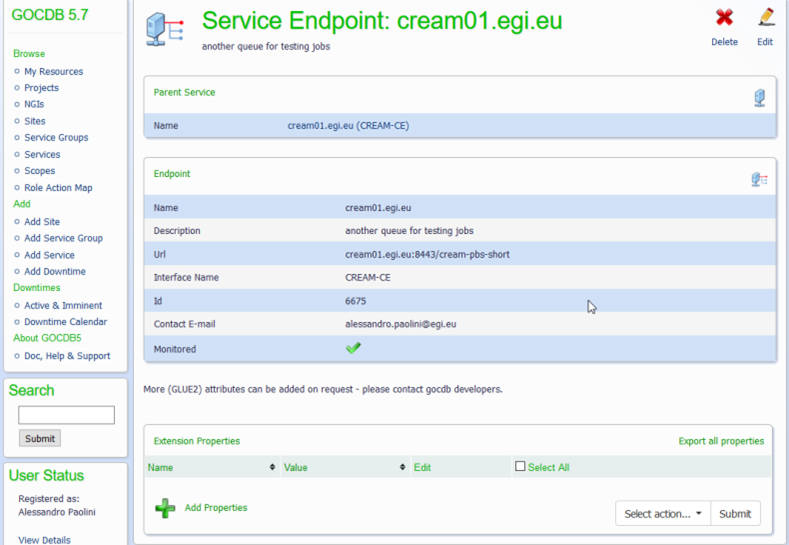789x545 pixels.
Task: Sort extension properties by Name arrows
Action: pos(272,467)
